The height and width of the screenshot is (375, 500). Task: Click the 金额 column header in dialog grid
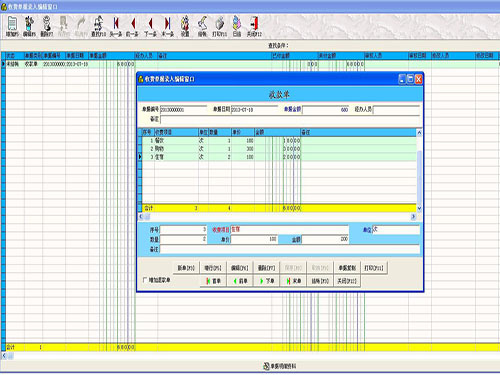pos(278,132)
